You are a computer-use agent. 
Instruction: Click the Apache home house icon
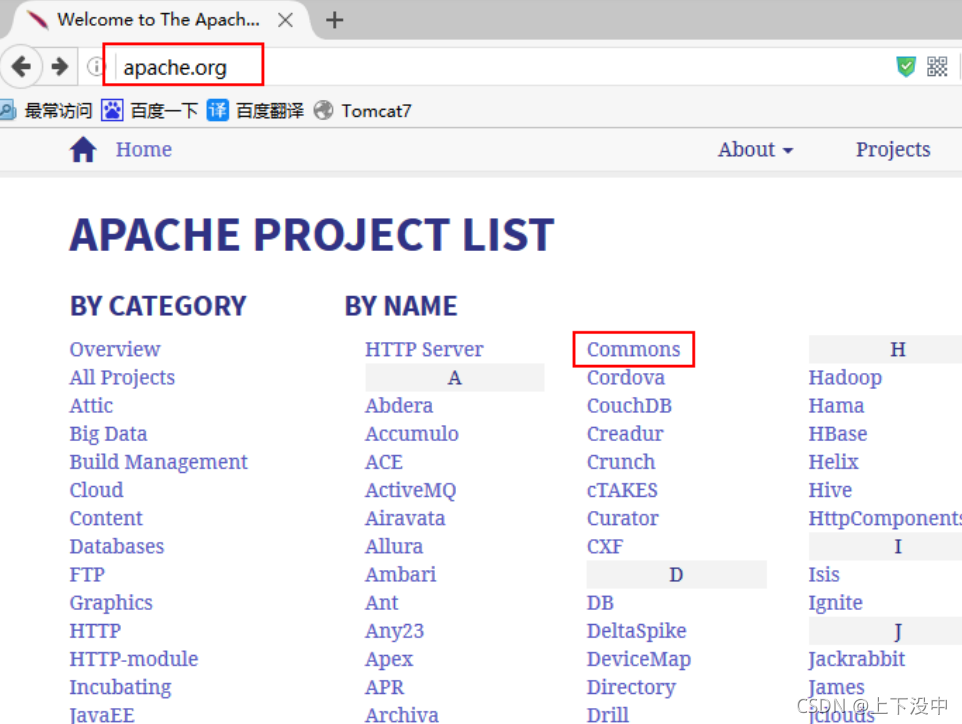[x=83, y=149]
